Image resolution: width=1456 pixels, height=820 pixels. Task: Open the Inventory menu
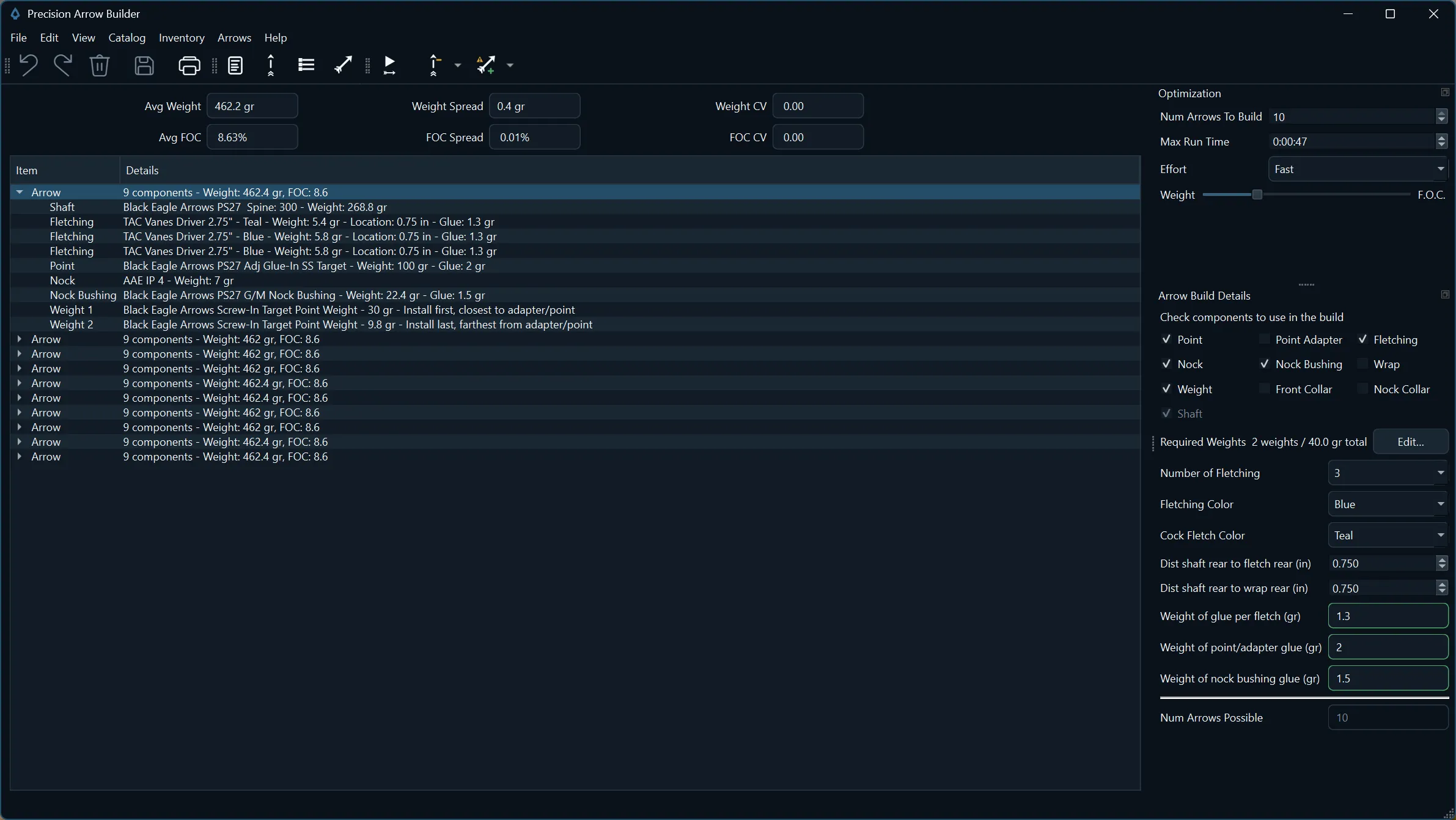click(182, 37)
